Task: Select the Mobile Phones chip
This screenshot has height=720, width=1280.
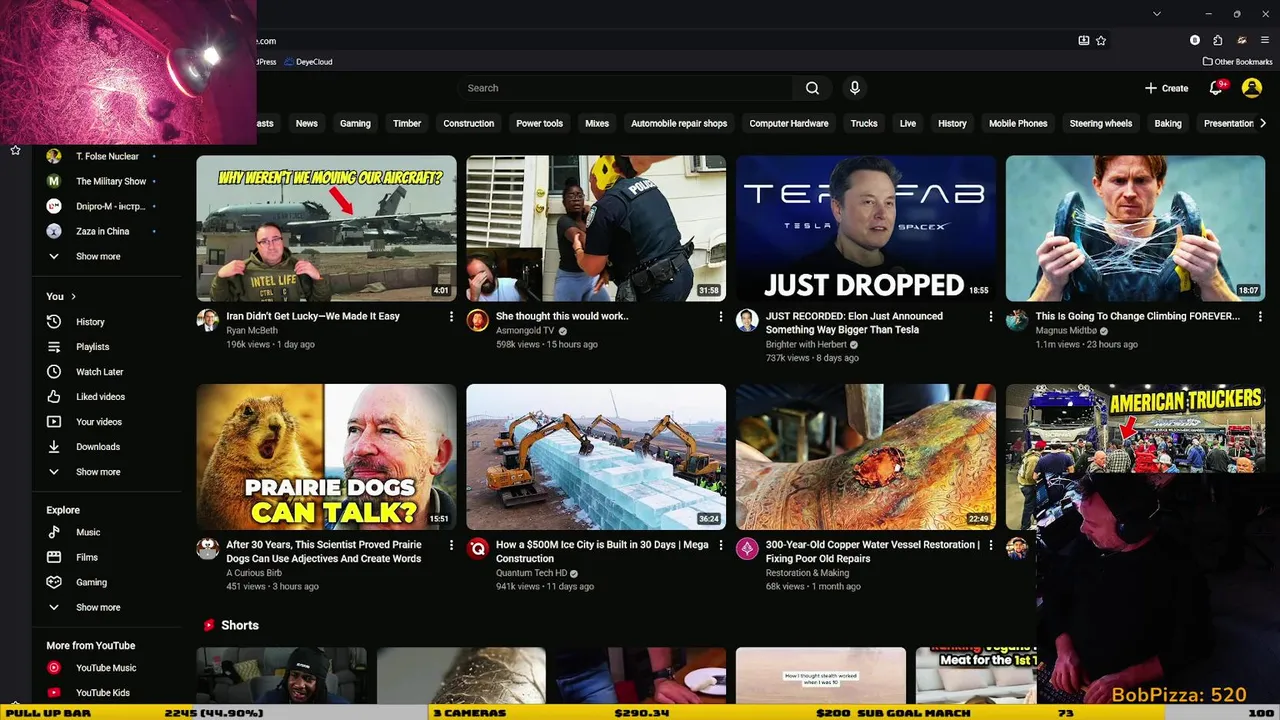Action: click(1018, 124)
